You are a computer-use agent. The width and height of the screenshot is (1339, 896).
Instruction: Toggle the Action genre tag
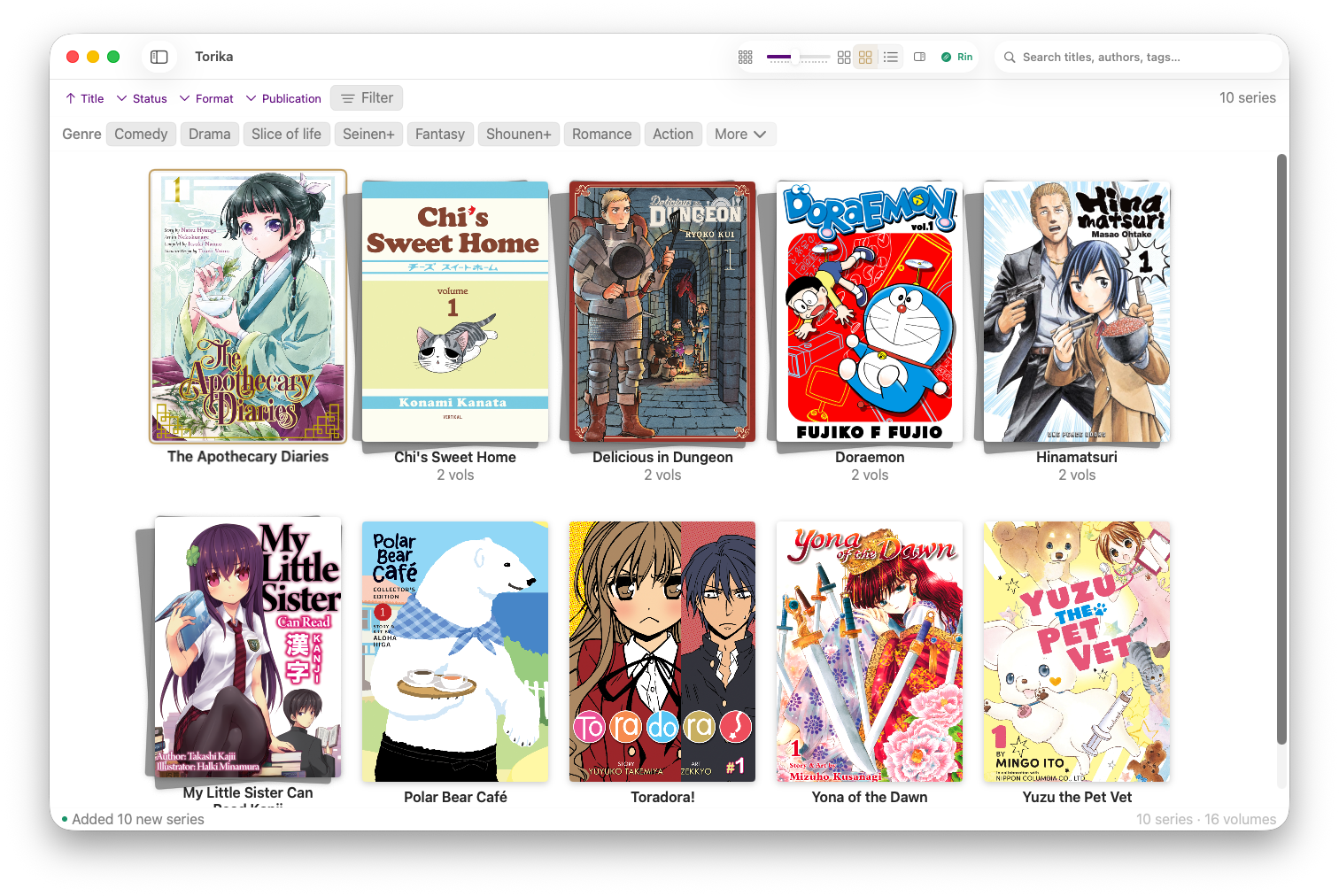[673, 134]
